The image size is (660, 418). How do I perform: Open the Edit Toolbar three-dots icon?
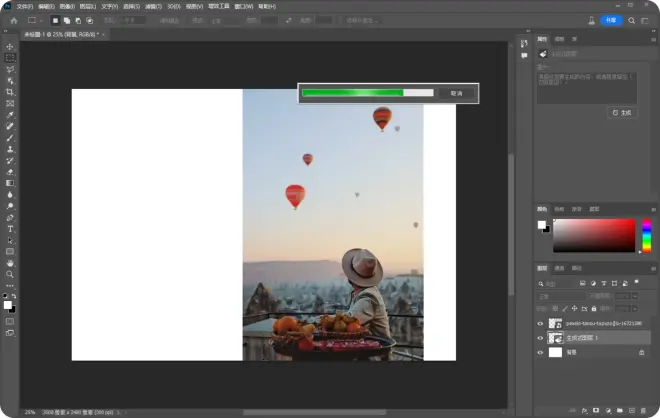click(x=10, y=286)
